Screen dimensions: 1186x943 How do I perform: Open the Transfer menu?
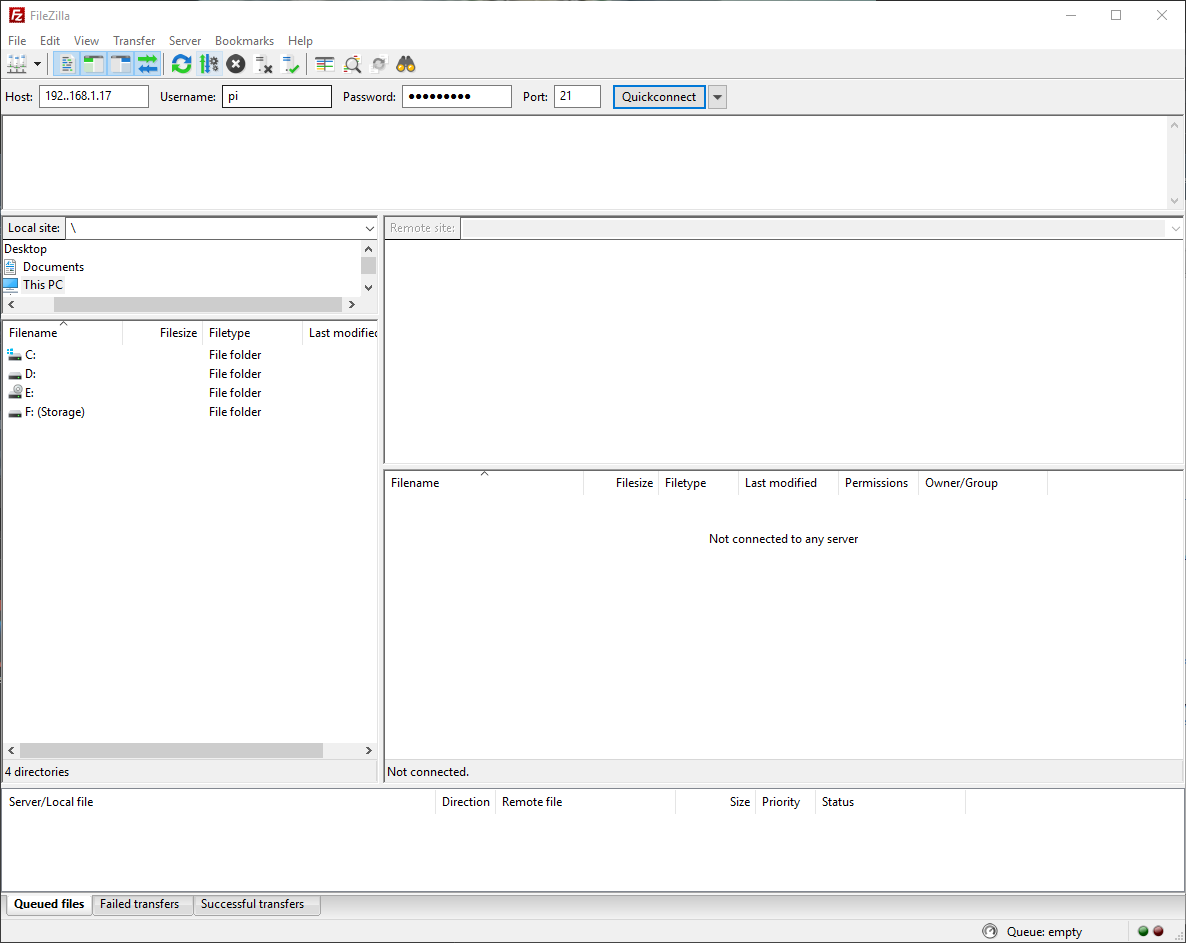(x=134, y=41)
